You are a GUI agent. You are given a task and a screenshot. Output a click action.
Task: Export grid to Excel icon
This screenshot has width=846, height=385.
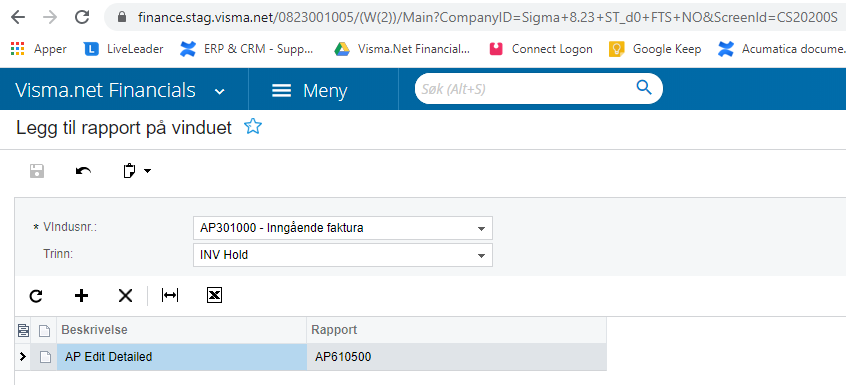[x=215, y=295]
